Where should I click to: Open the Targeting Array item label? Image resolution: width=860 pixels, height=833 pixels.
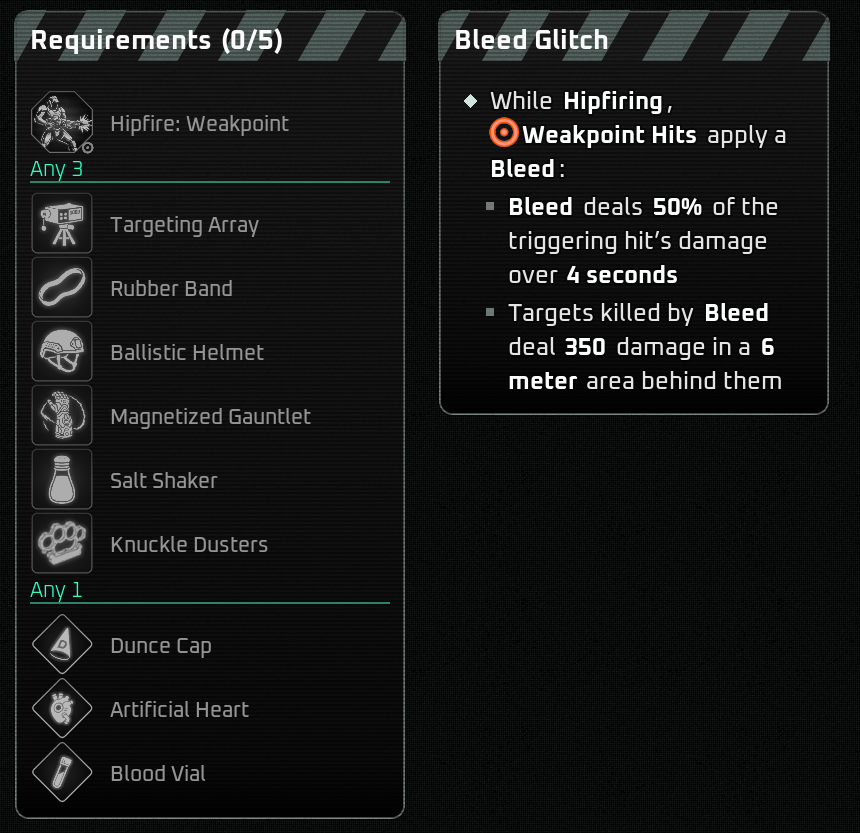tap(184, 225)
